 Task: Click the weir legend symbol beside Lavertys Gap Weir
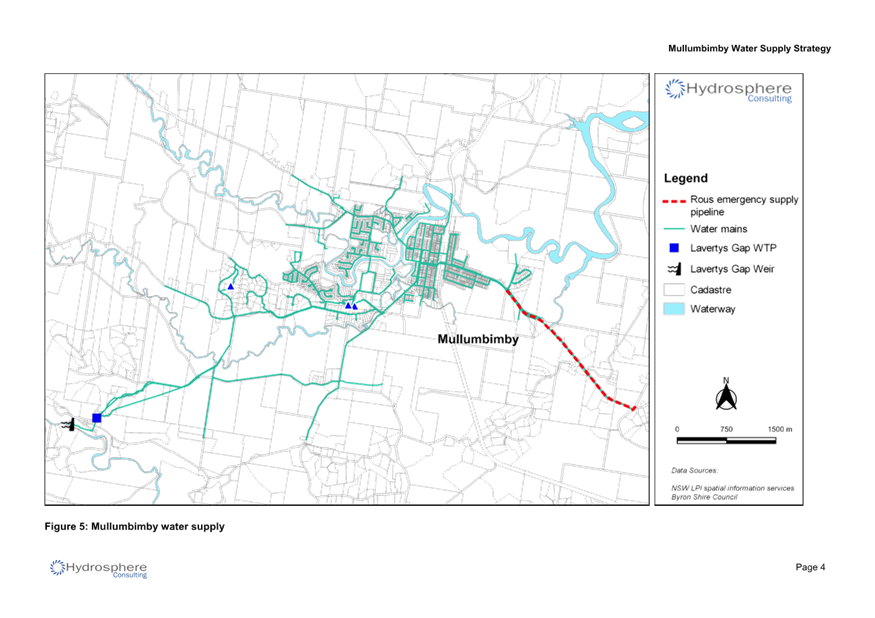(x=674, y=269)
